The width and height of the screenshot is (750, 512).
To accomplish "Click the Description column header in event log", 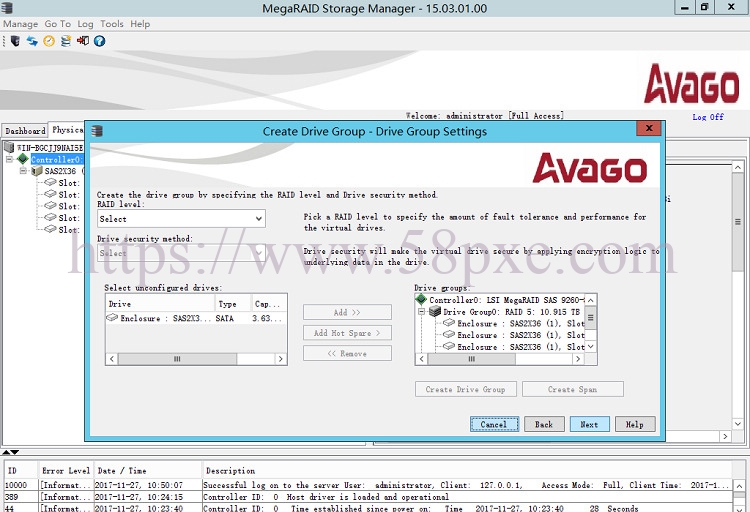I will [x=466, y=470].
